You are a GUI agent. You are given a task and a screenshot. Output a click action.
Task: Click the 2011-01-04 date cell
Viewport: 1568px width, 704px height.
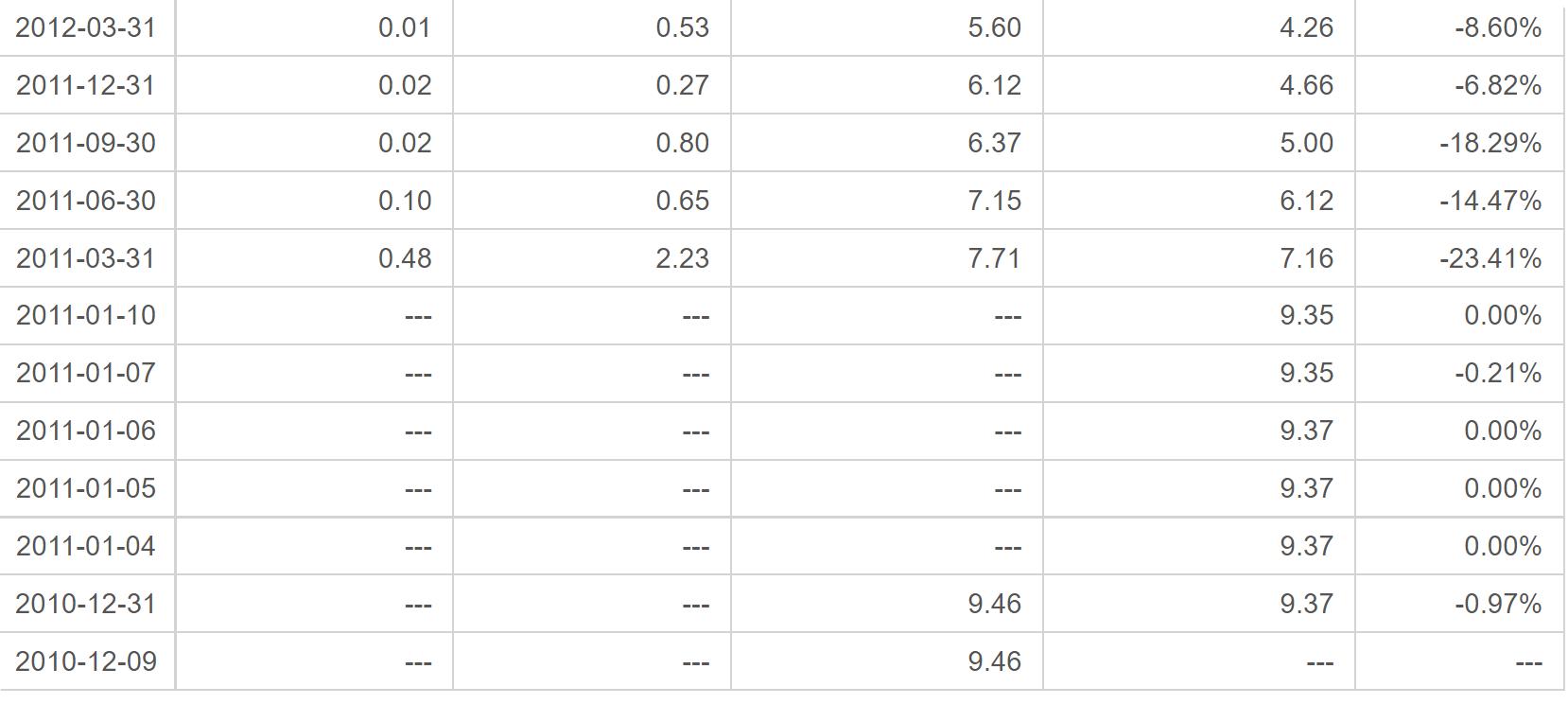pyautogui.click(x=86, y=546)
